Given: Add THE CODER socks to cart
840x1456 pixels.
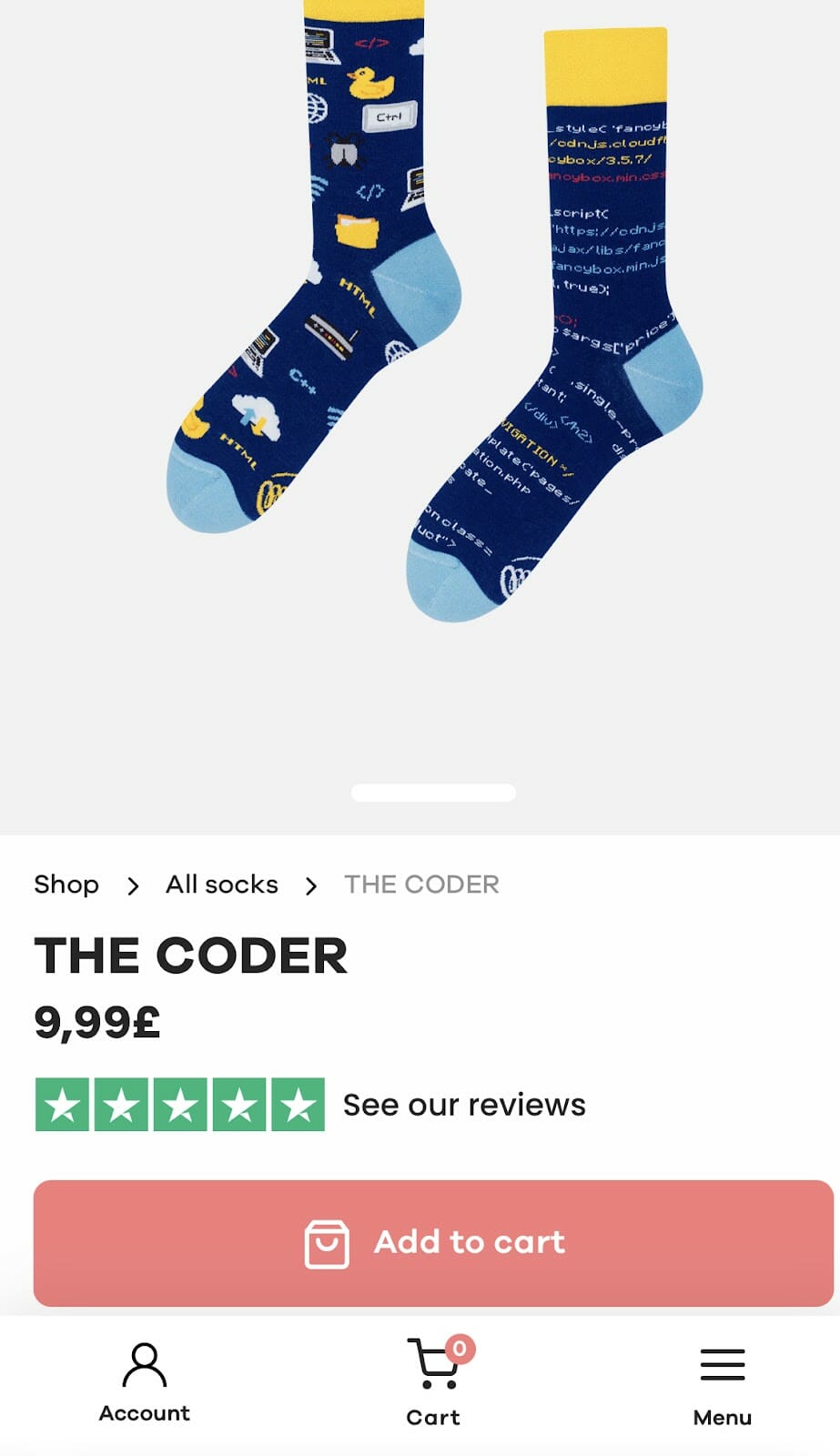Looking at the screenshot, I should coord(433,1243).
